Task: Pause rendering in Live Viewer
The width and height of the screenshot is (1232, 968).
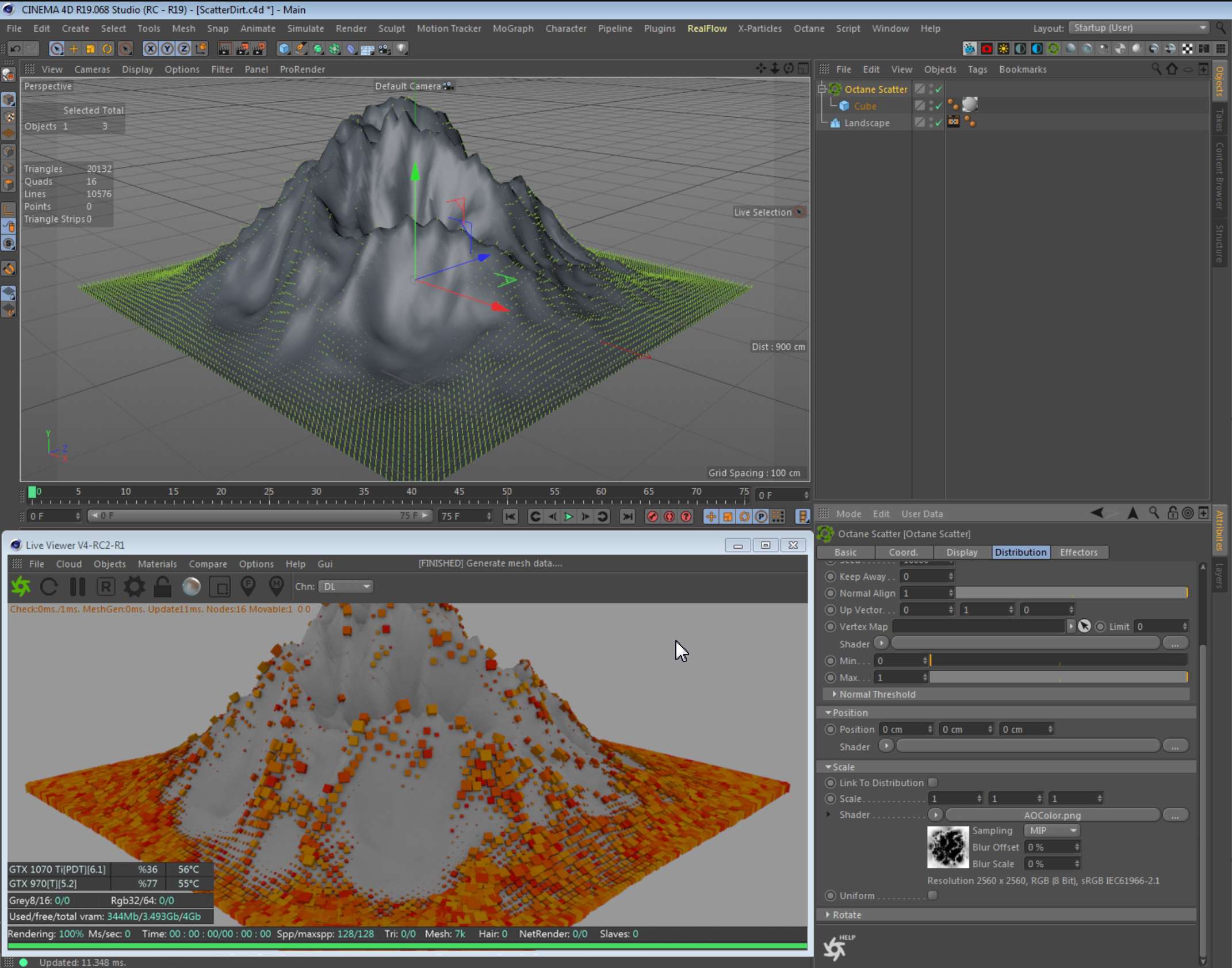Action: (x=77, y=587)
